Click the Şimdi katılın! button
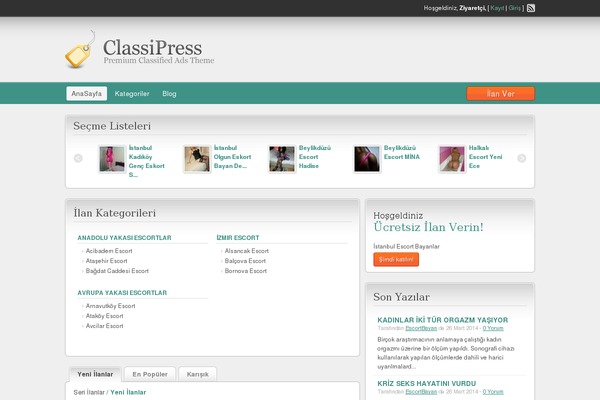 coord(396,260)
